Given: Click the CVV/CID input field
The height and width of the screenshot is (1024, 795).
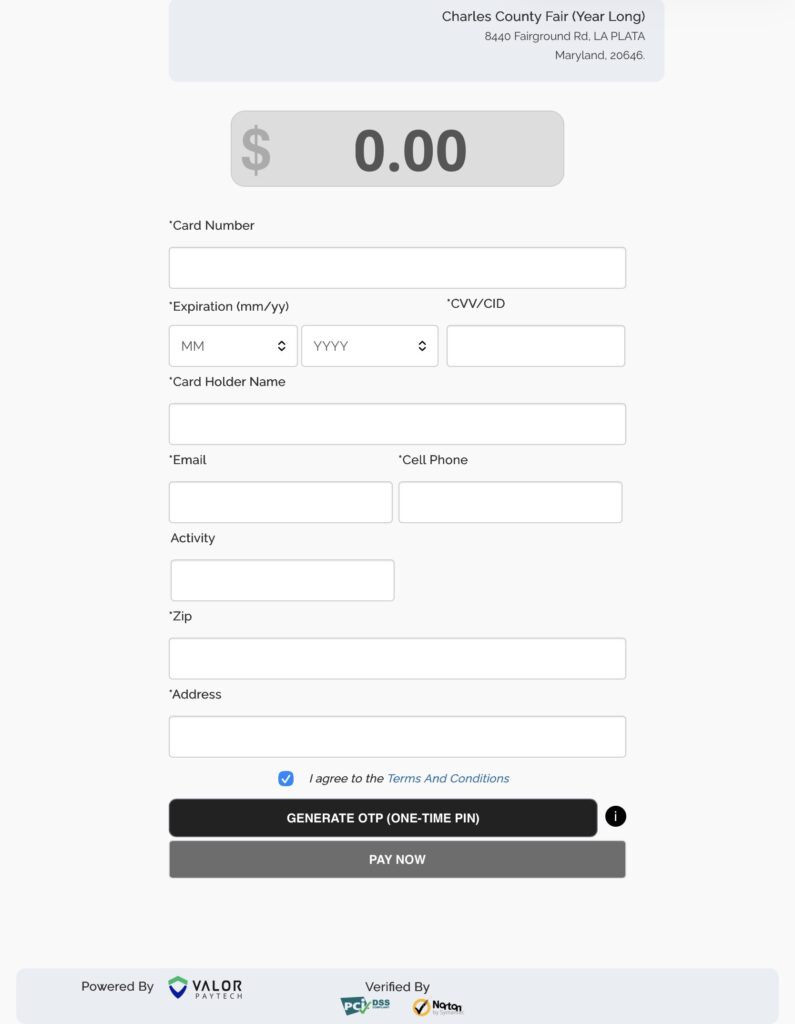Looking at the screenshot, I should click(535, 346).
